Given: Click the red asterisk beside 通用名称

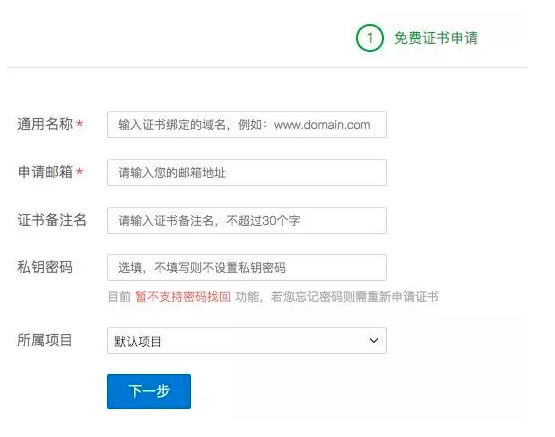Looking at the screenshot, I should (x=80, y=123).
